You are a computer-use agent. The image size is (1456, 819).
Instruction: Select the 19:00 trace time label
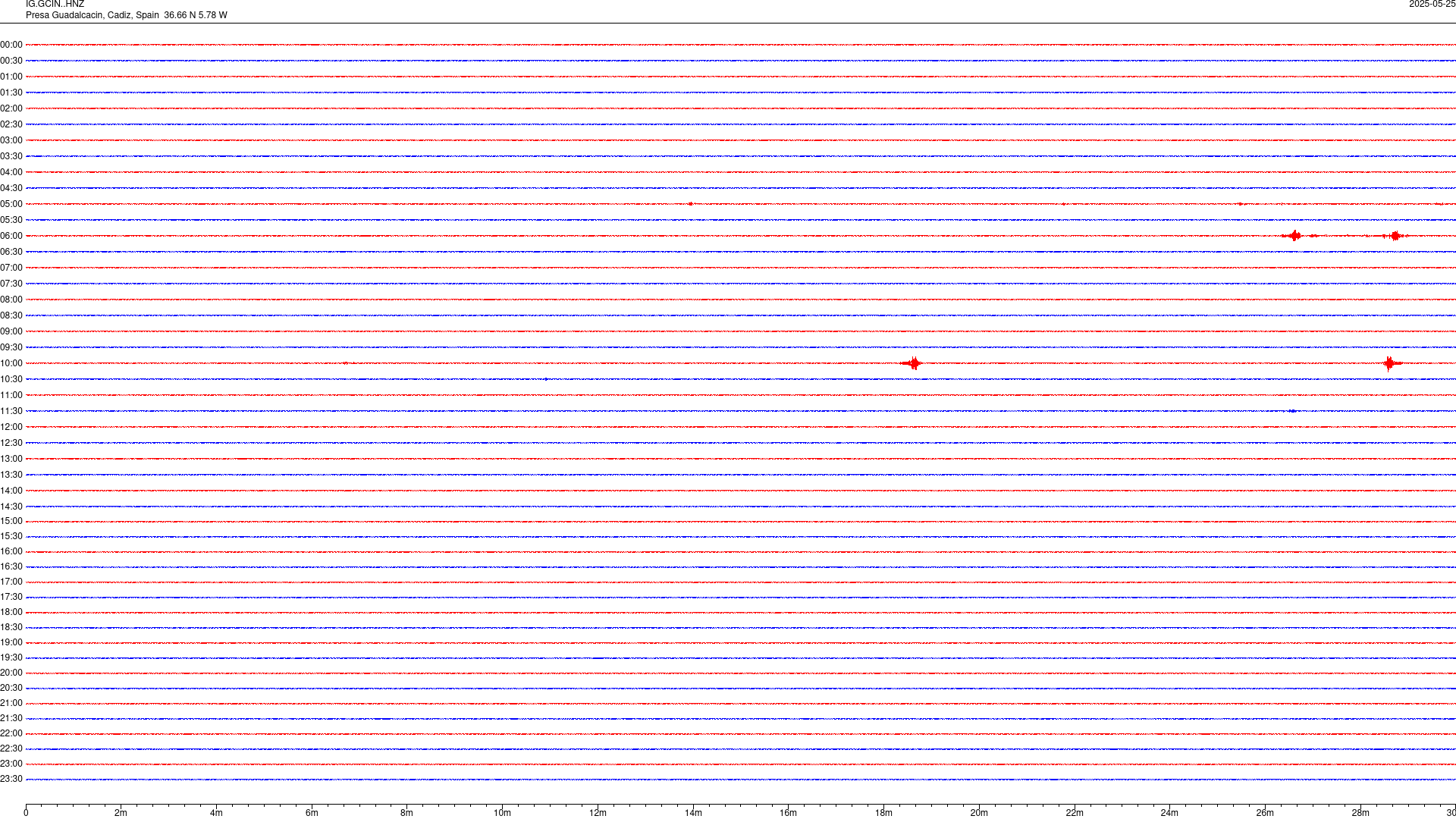11,642
